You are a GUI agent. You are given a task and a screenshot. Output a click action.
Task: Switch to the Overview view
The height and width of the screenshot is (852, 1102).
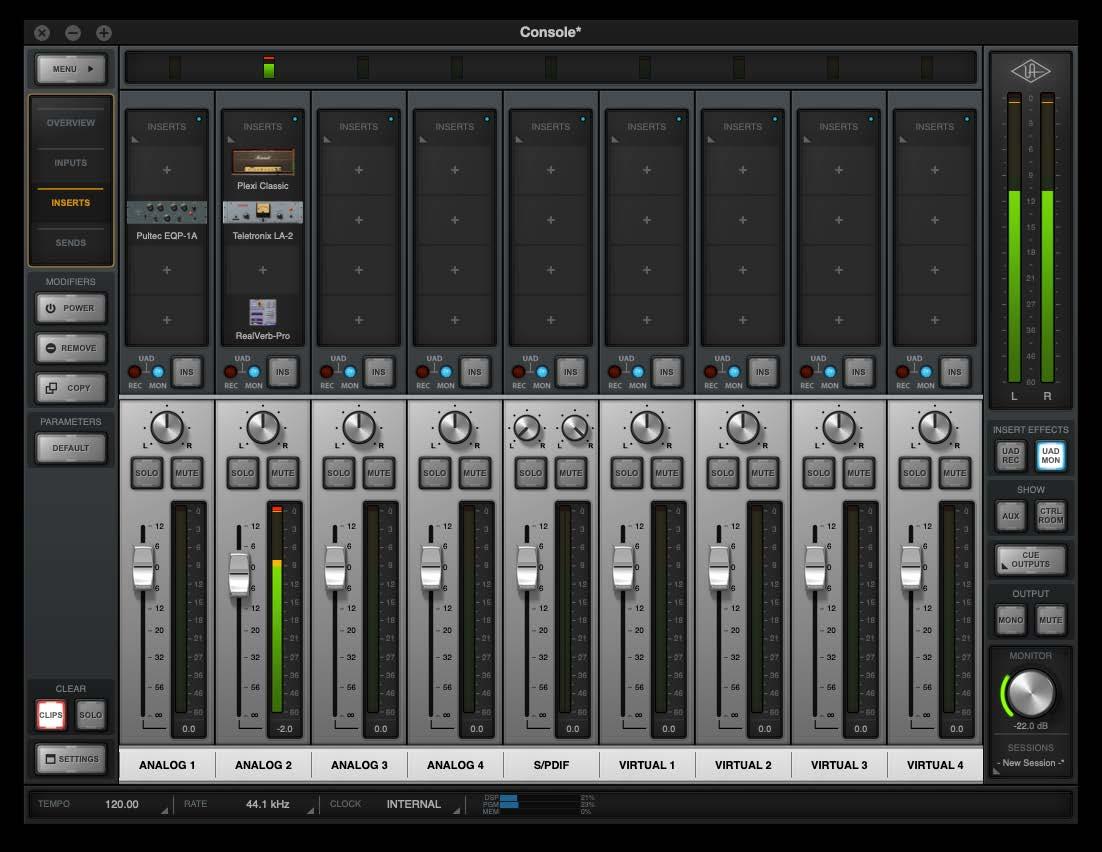71,123
